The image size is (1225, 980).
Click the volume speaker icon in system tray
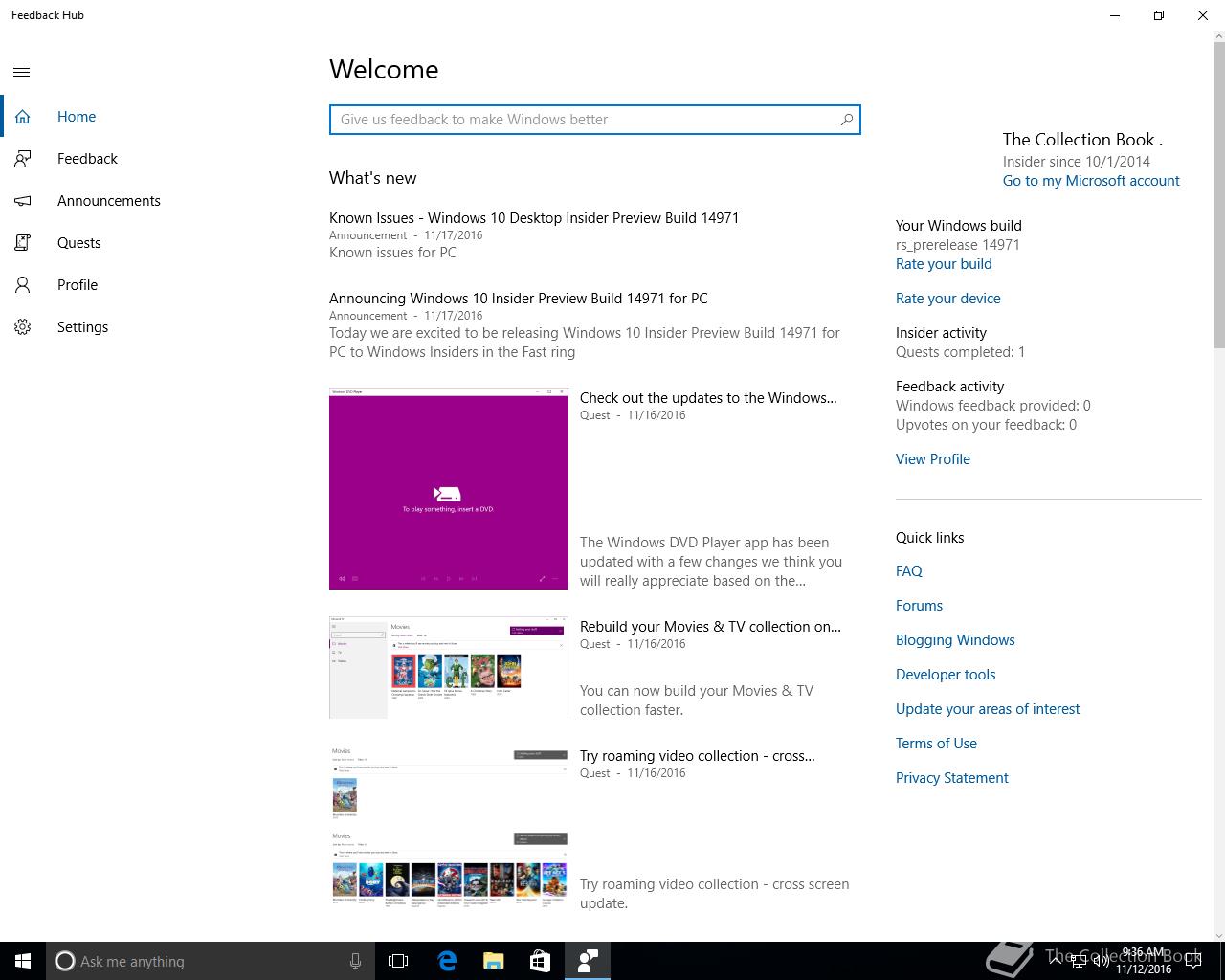pyautogui.click(x=1101, y=961)
